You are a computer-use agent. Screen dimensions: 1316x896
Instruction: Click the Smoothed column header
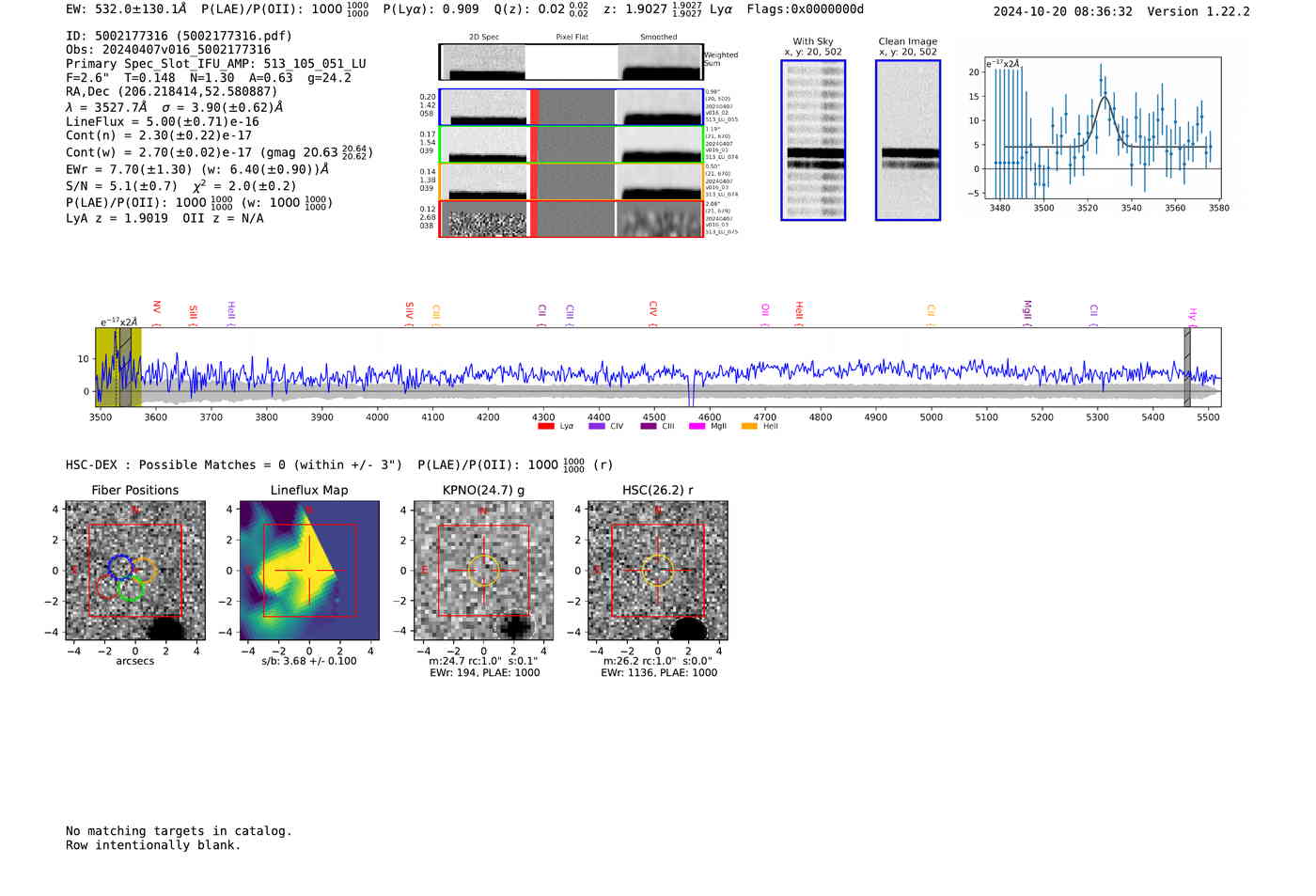tap(658, 38)
